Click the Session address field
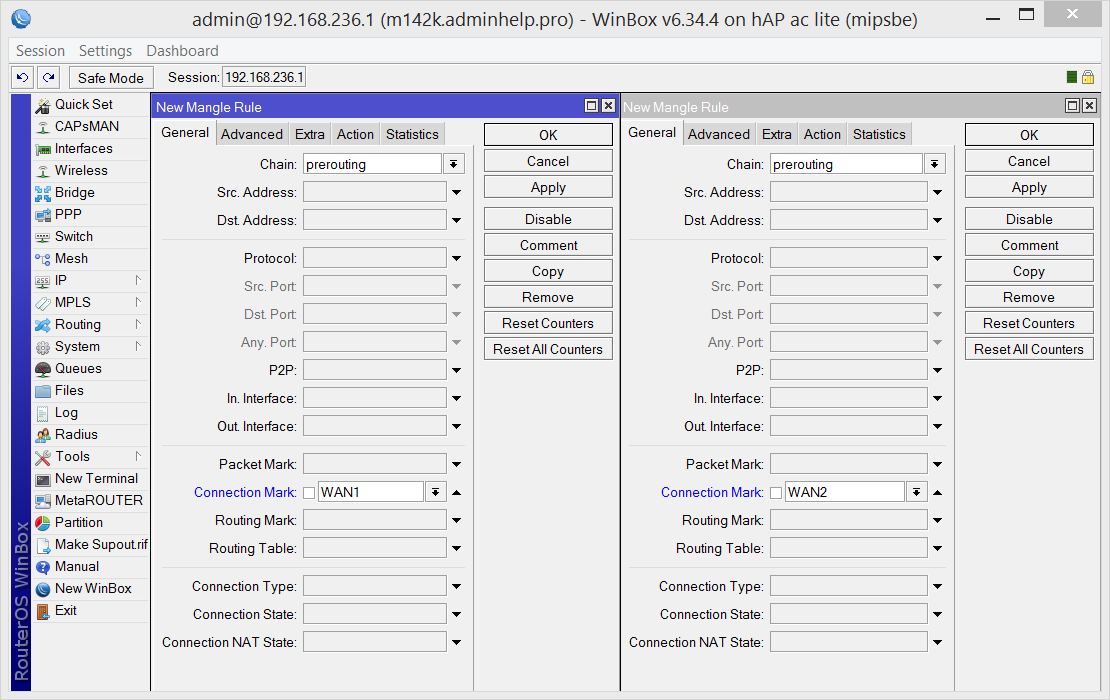 click(264, 77)
